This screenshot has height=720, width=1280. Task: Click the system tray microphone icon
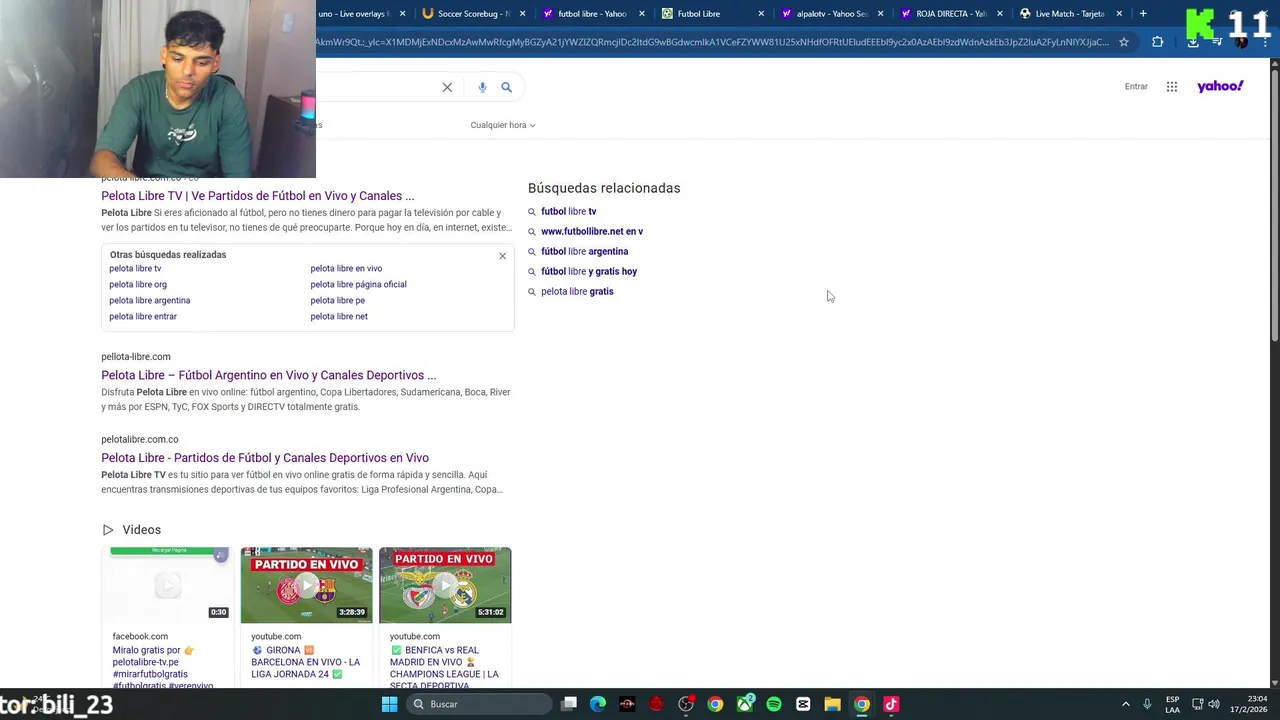[1147, 704]
